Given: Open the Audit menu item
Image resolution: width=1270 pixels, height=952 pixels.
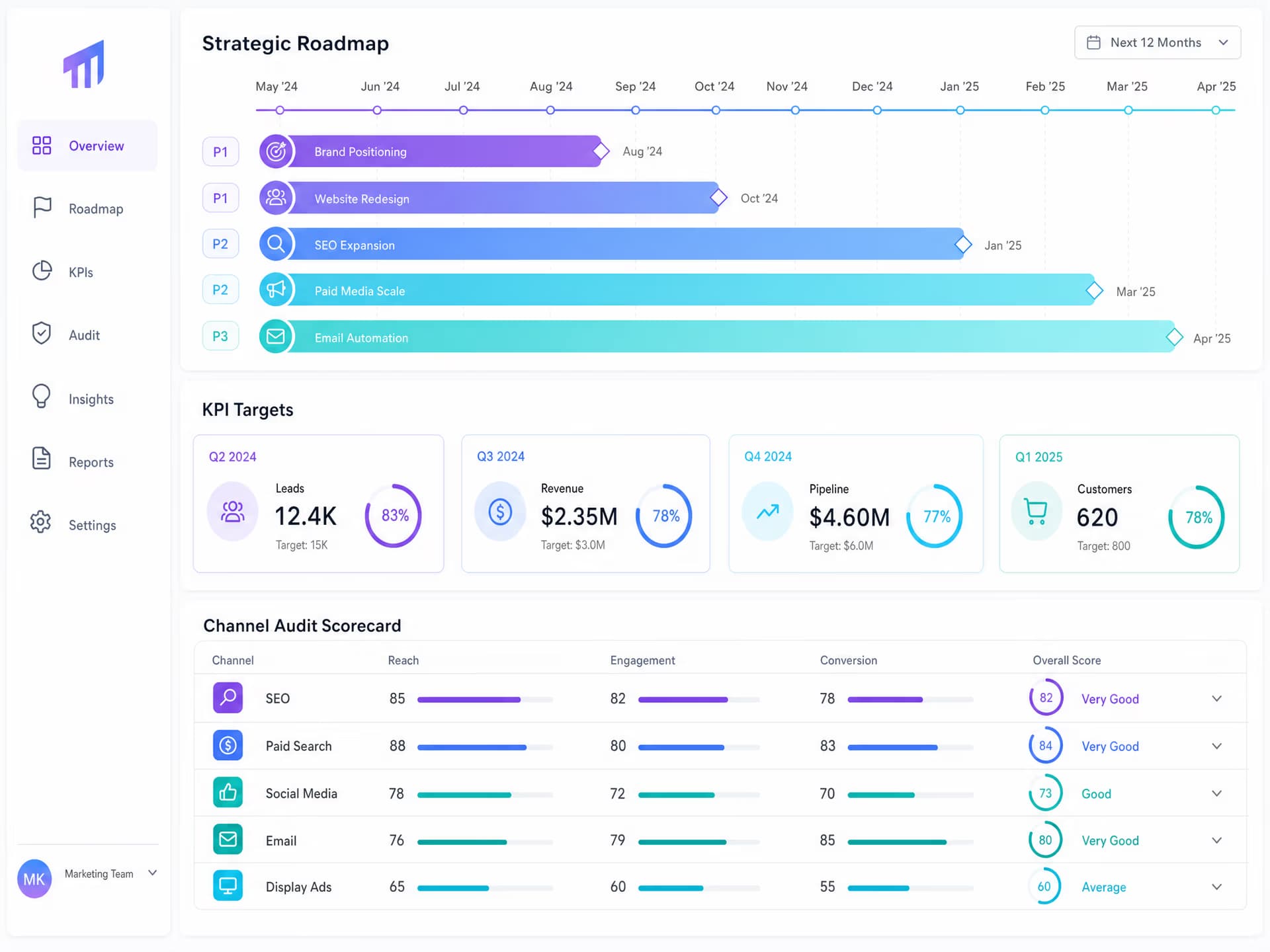Looking at the screenshot, I should 87,335.
